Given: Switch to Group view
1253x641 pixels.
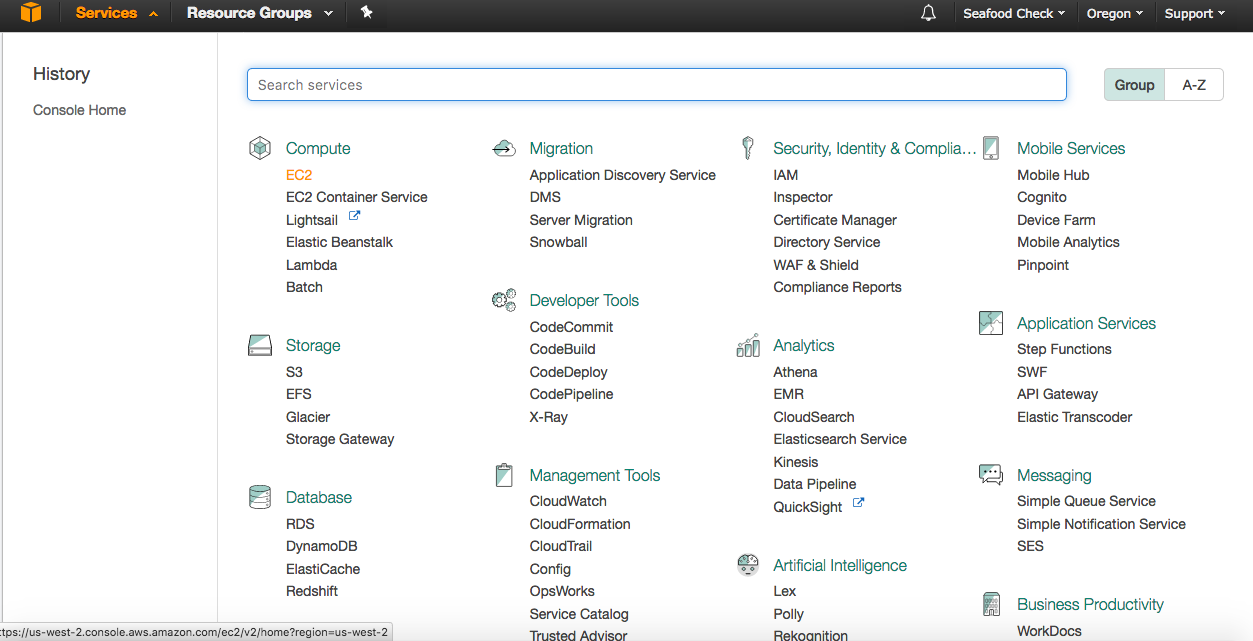Looking at the screenshot, I should point(1134,85).
